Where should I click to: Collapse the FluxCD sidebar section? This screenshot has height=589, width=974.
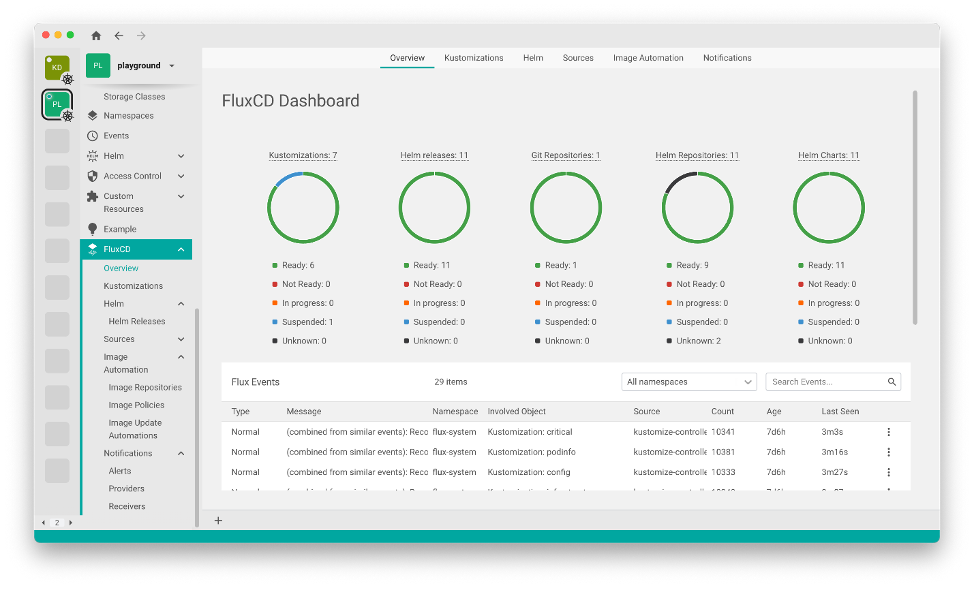[181, 249]
